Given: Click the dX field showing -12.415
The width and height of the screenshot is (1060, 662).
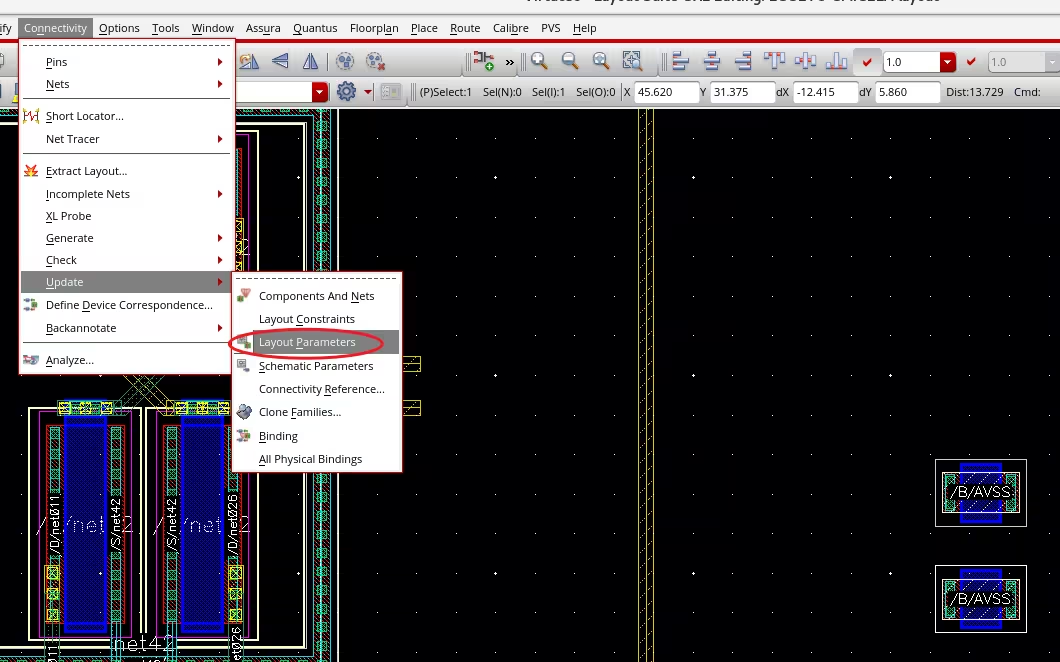Looking at the screenshot, I should (x=824, y=92).
